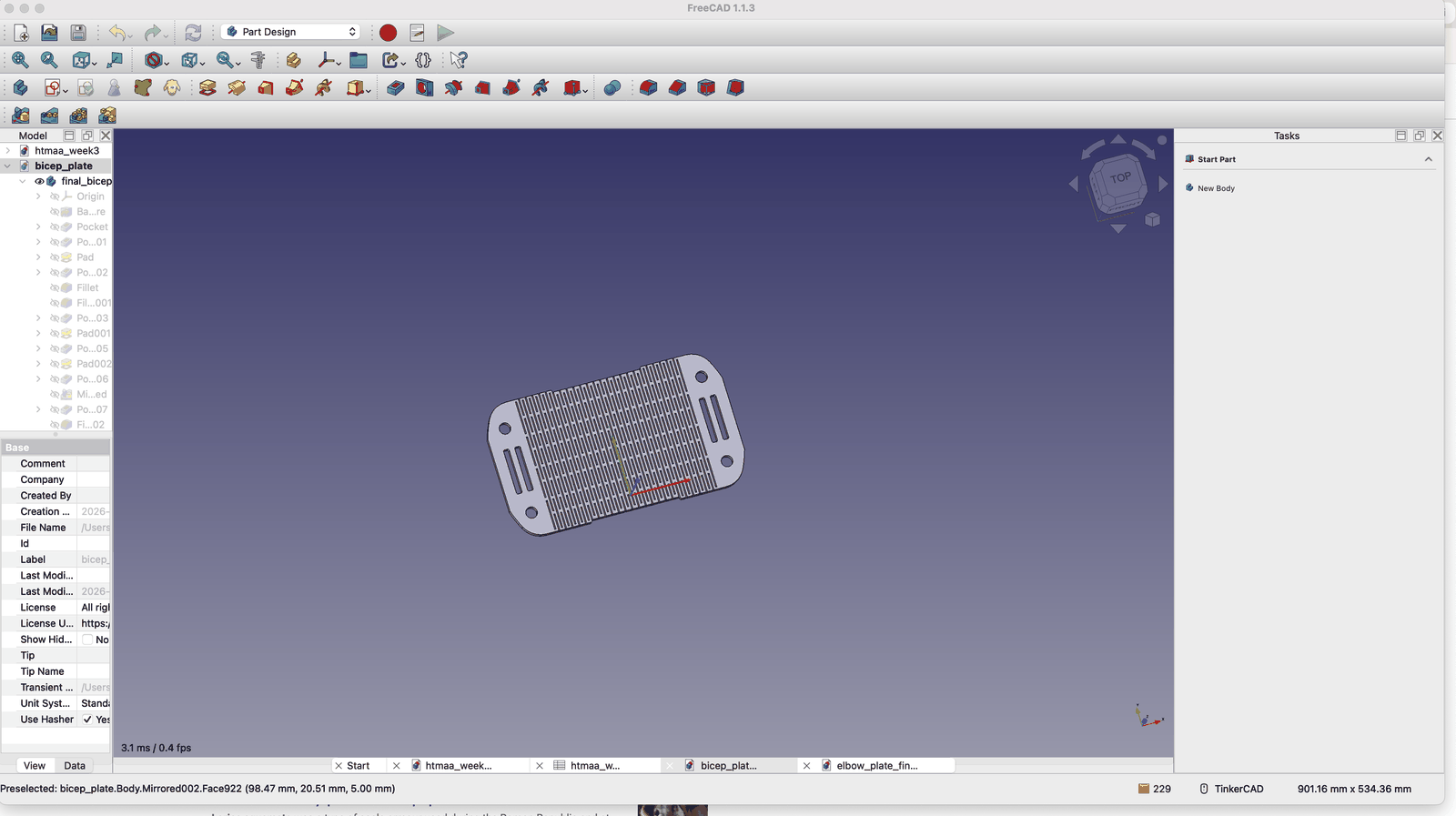Click the Revolution feature icon
The height and width of the screenshot is (816, 1456).
(237, 88)
